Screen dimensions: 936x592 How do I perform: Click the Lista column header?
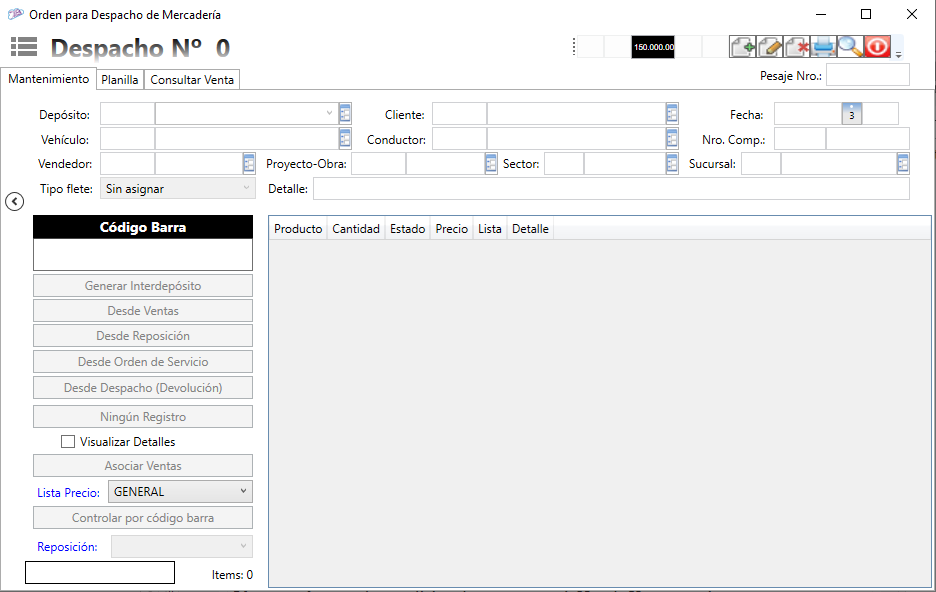(489, 229)
